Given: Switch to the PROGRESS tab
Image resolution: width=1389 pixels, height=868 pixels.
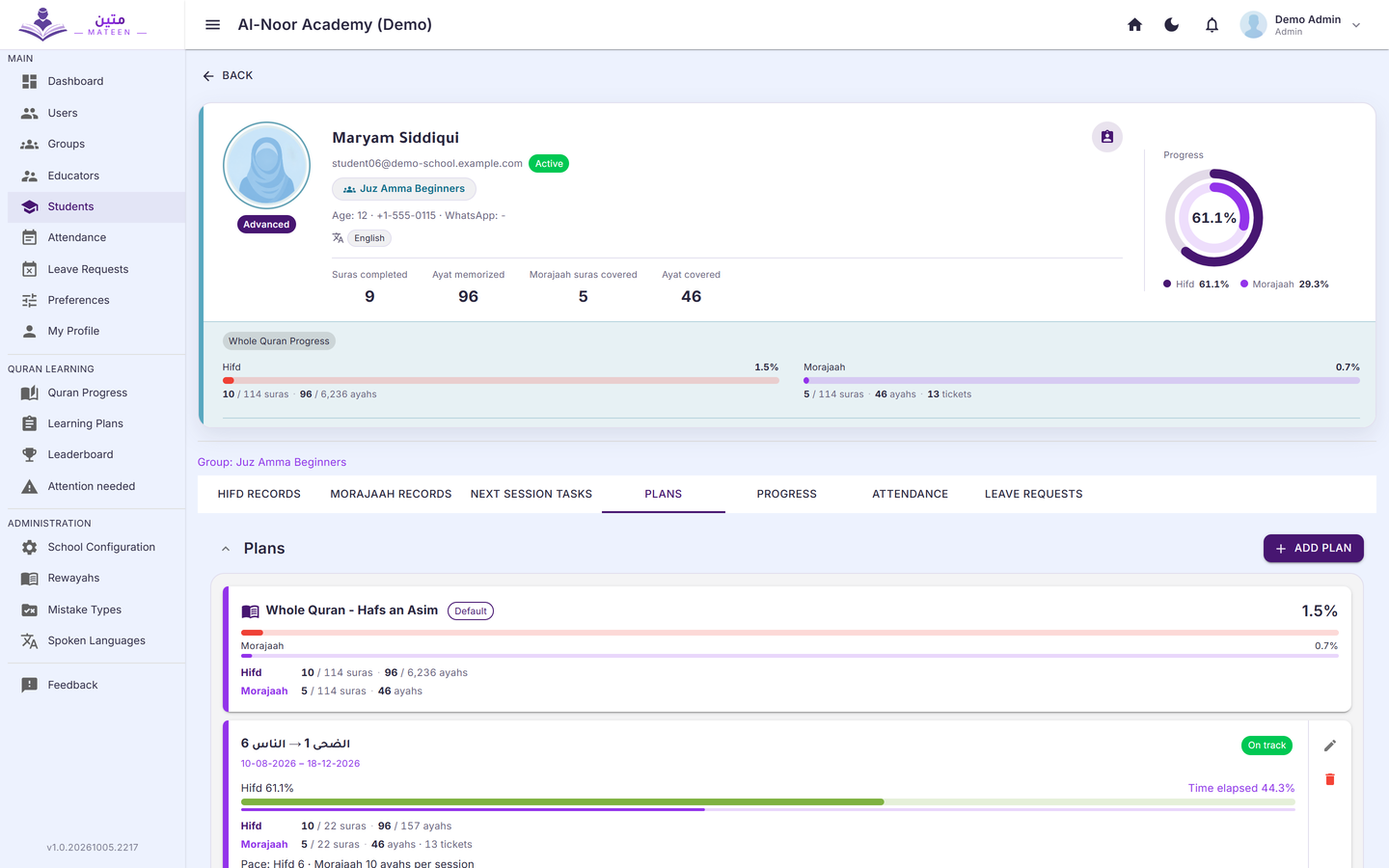Looking at the screenshot, I should click(x=787, y=494).
